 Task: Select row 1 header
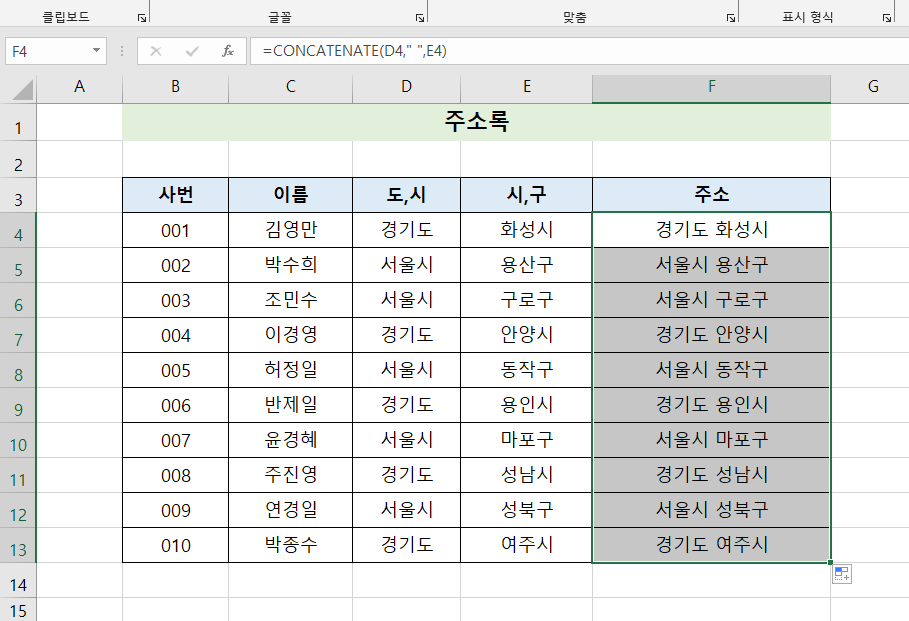click(18, 122)
